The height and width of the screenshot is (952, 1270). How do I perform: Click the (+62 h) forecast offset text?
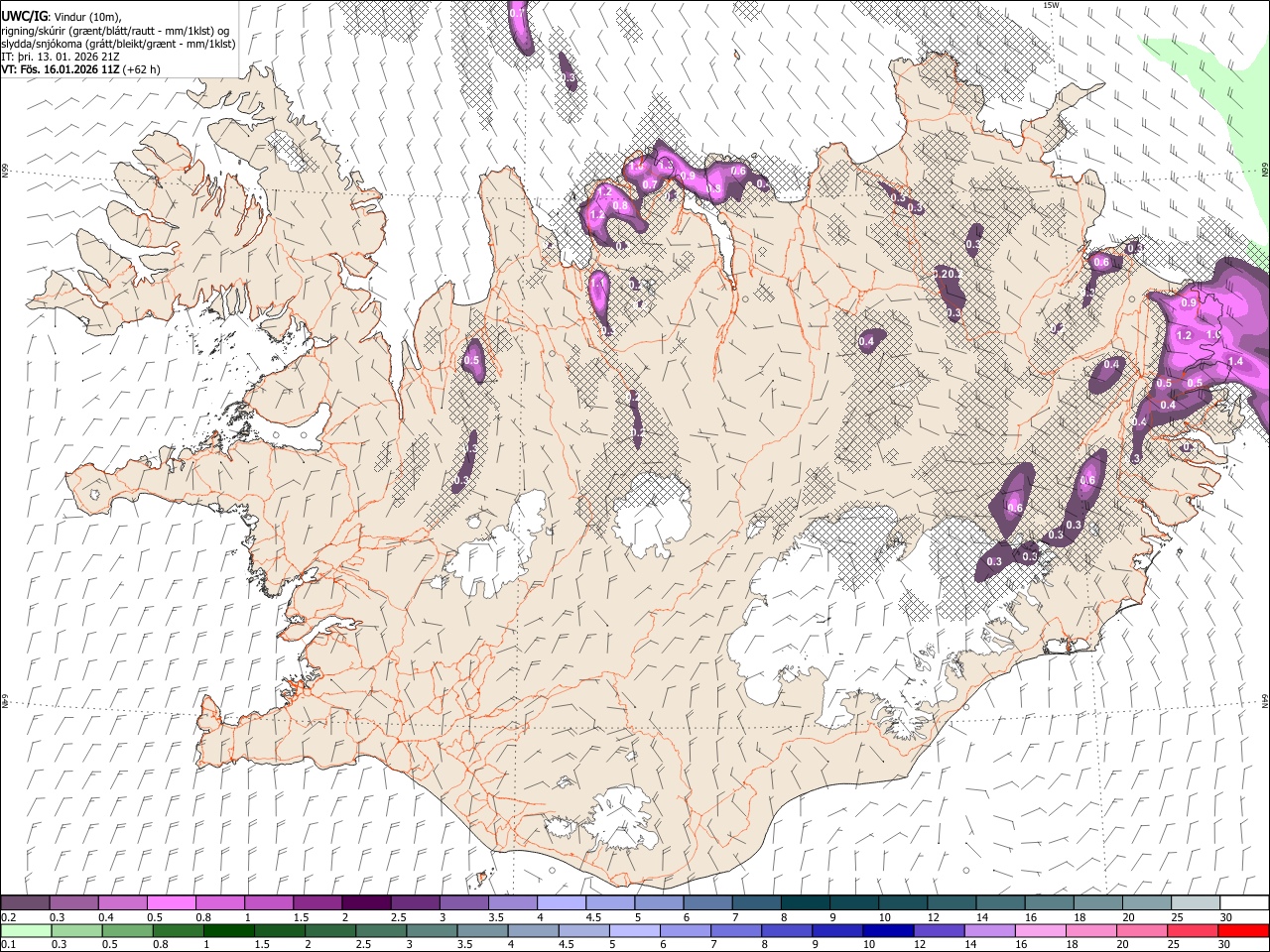140,70
